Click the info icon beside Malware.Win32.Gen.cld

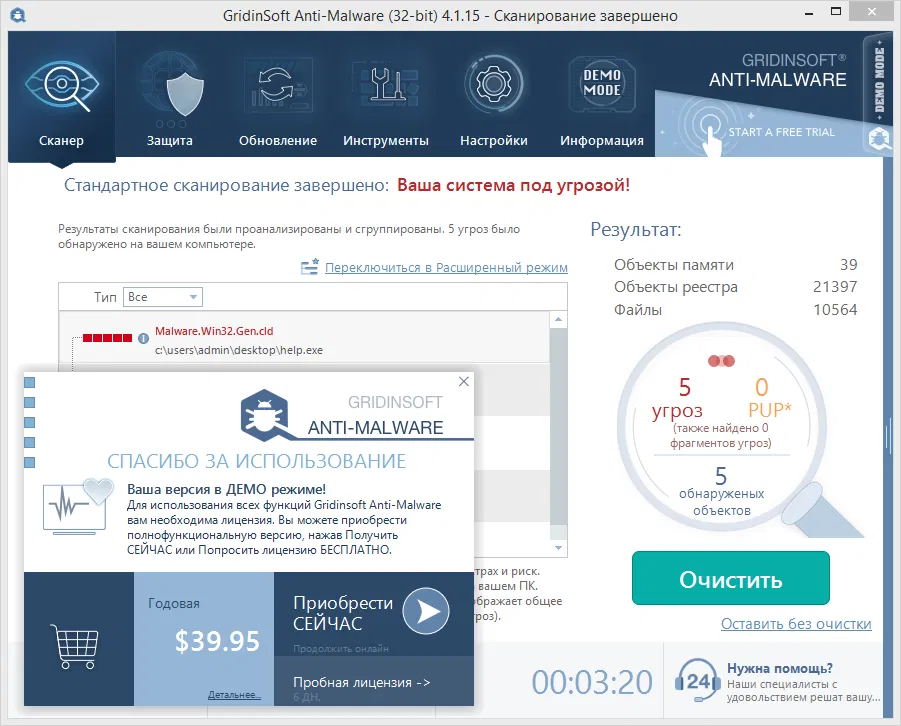point(144,338)
